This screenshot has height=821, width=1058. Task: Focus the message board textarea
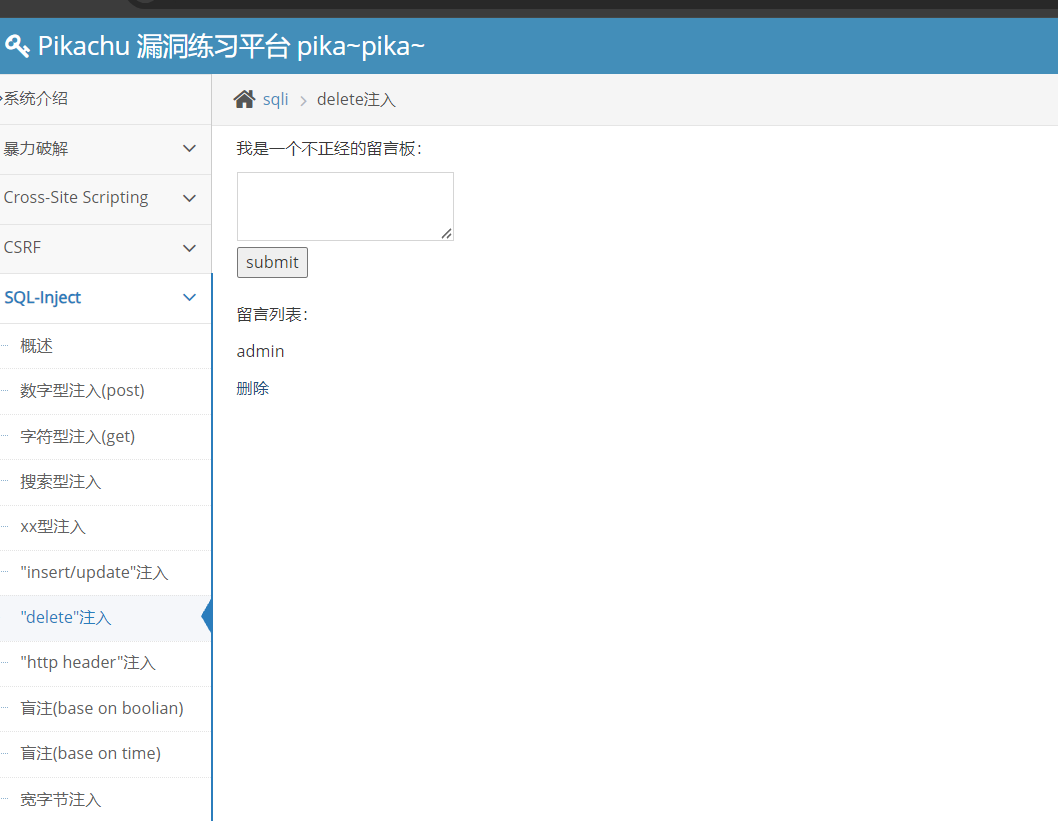click(x=344, y=206)
